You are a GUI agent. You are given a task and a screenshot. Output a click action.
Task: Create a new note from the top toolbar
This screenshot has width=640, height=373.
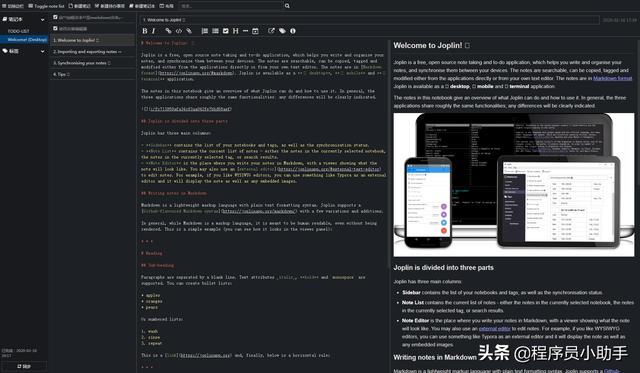coord(80,6)
